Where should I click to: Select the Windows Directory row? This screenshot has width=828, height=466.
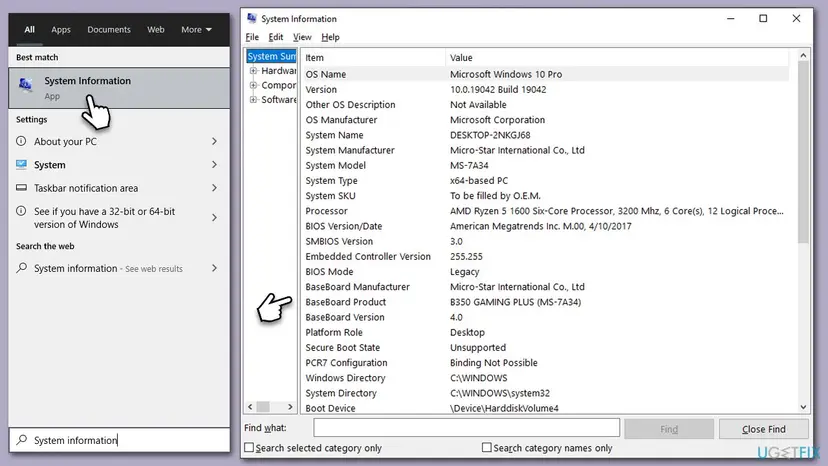pyautogui.click(x=545, y=378)
